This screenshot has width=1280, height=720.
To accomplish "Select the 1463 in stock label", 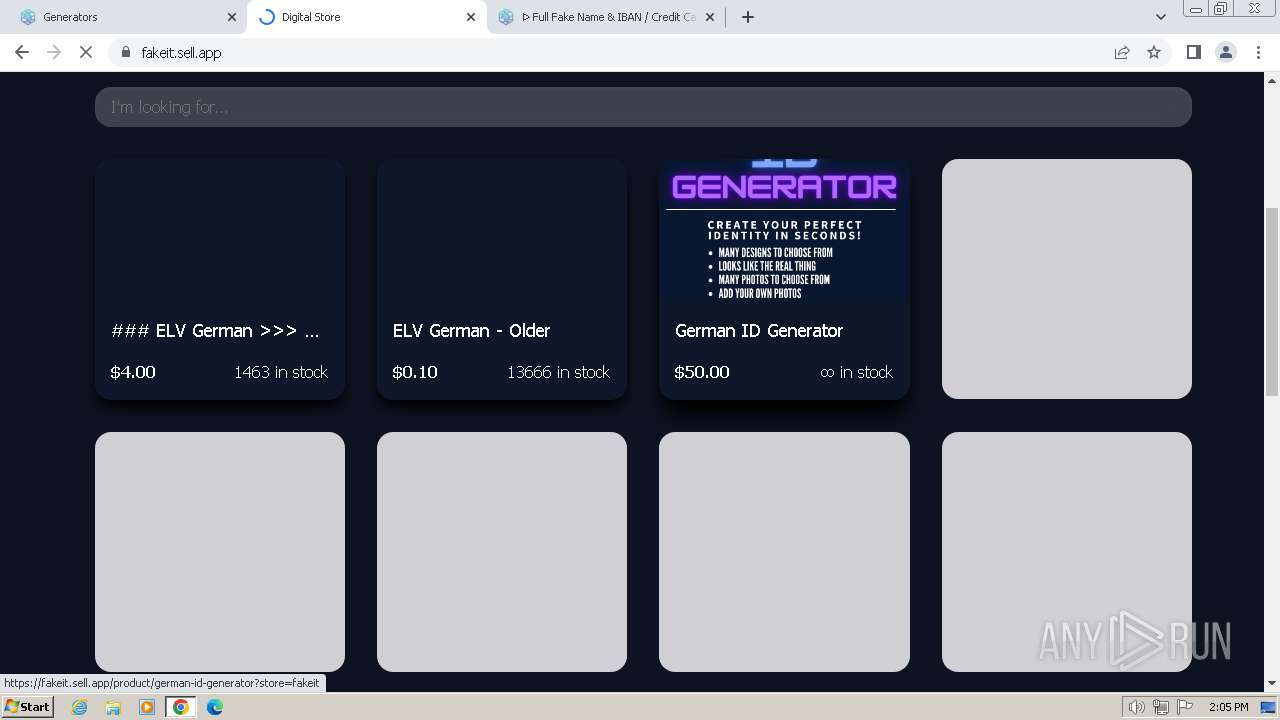I will [281, 372].
